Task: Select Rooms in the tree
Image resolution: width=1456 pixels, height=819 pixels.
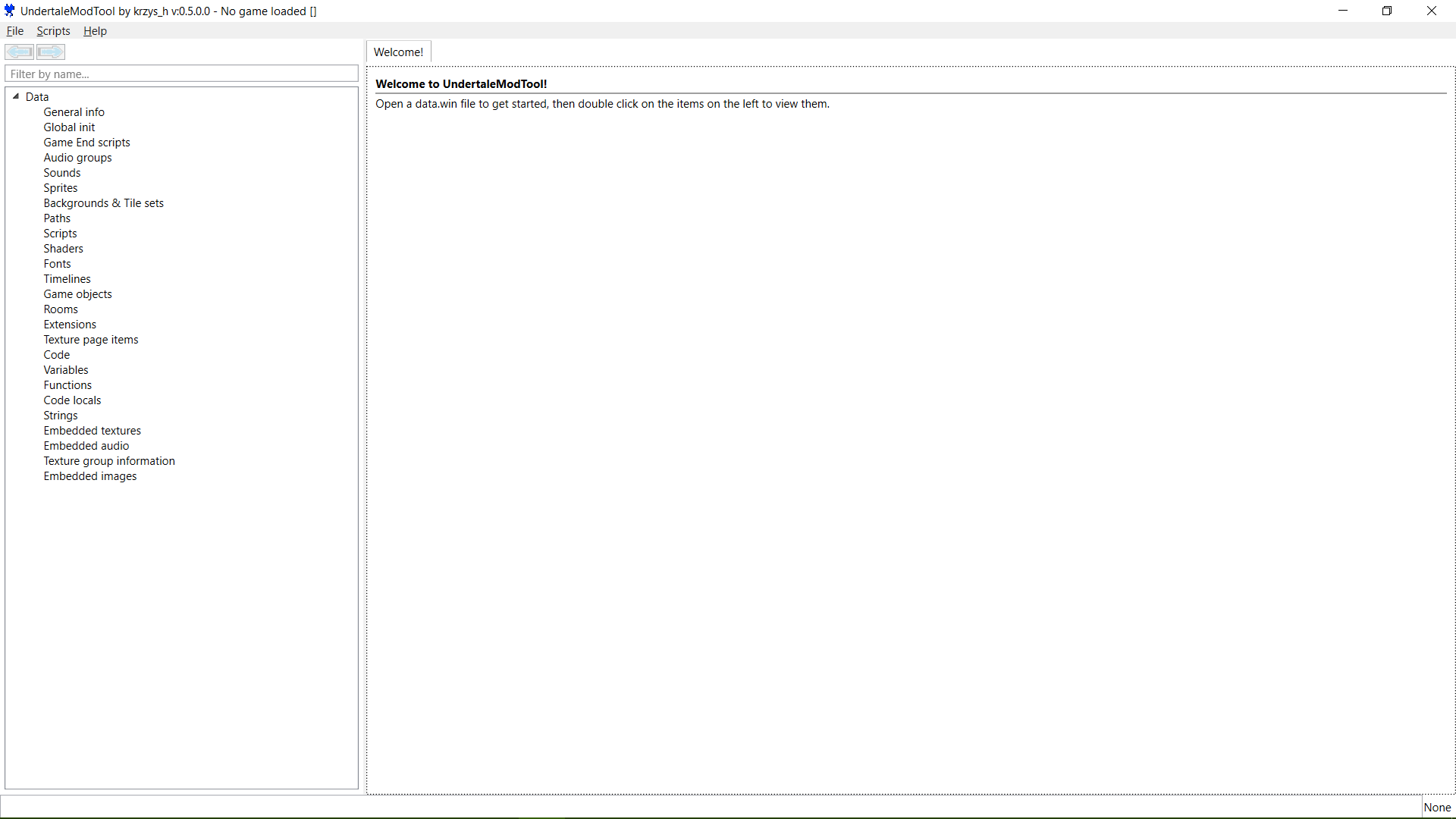Action: point(61,309)
